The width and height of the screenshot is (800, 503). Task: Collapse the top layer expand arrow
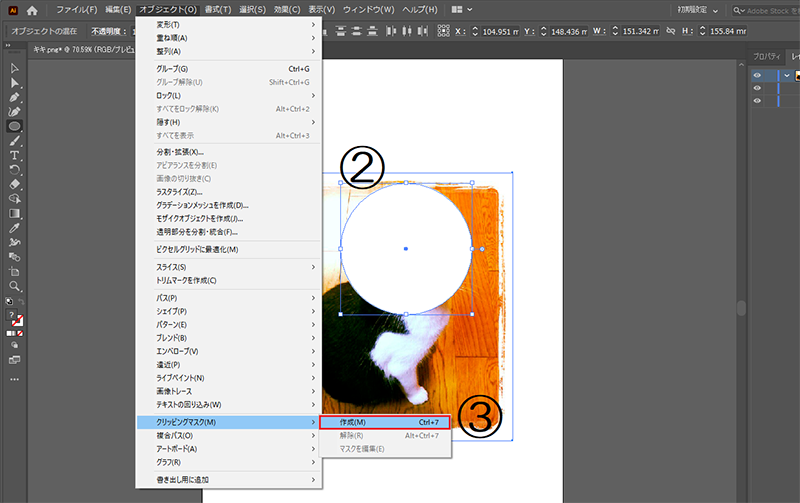[x=786, y=75]
